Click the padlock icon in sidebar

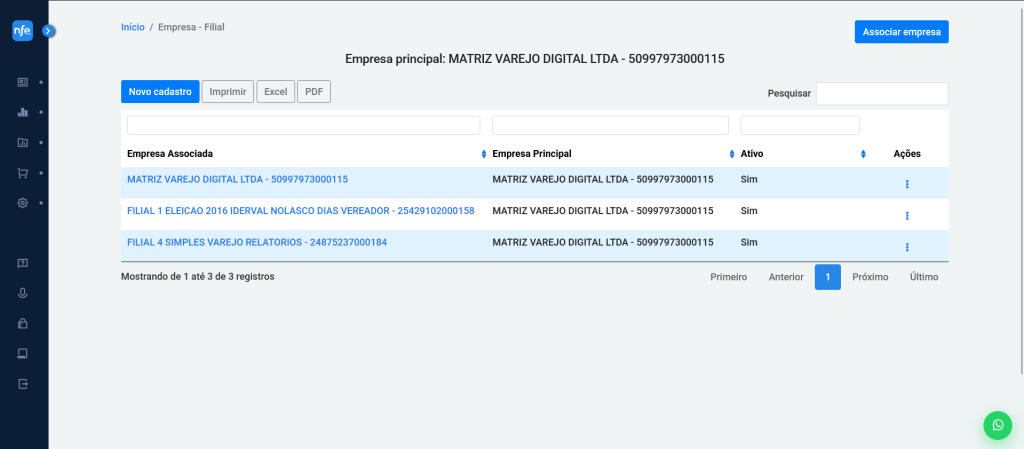[x=23, y=323]
